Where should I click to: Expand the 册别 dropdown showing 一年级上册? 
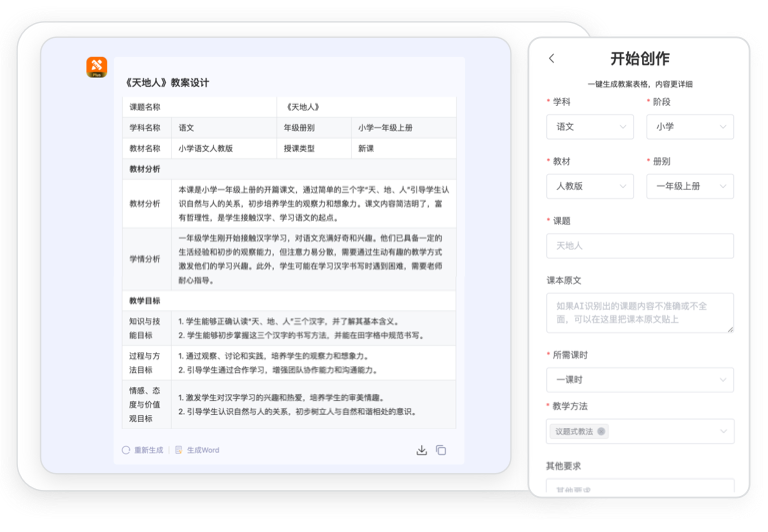pos(690,186)
